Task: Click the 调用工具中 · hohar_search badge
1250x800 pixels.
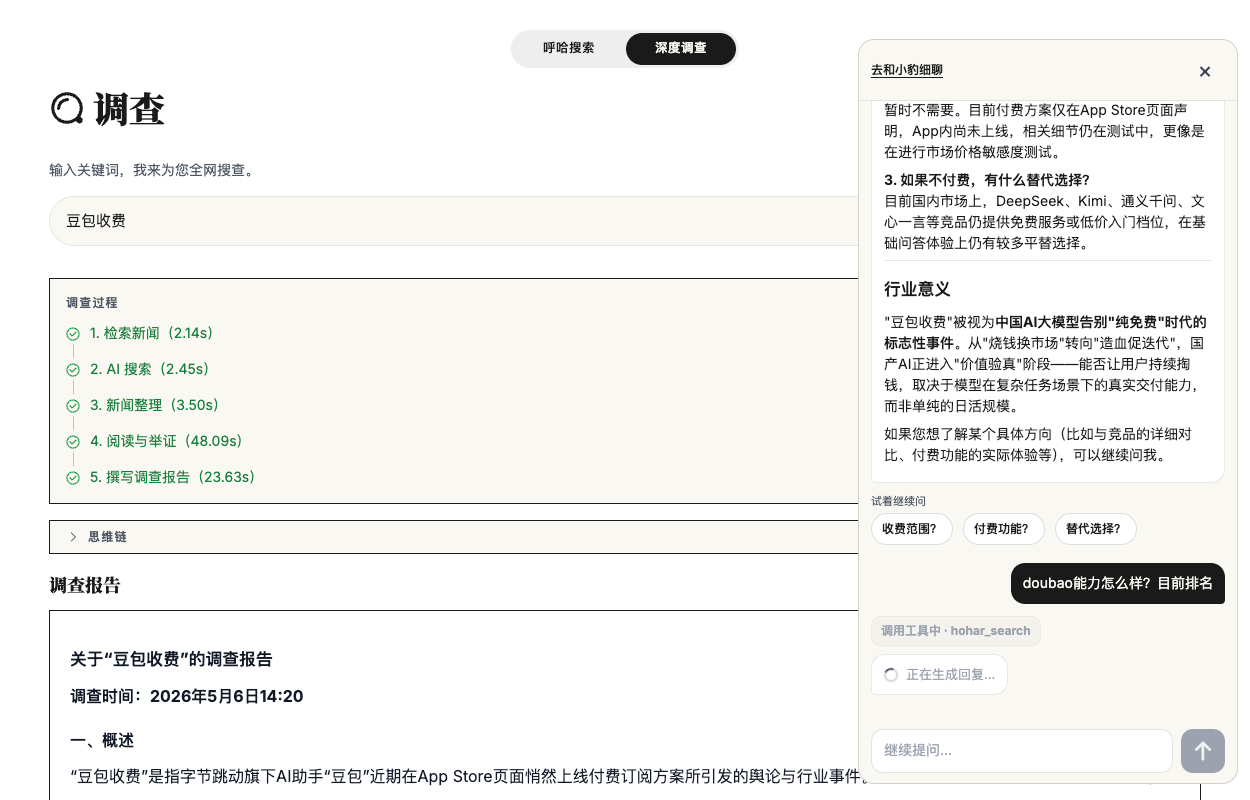Action: pos(956,631)
